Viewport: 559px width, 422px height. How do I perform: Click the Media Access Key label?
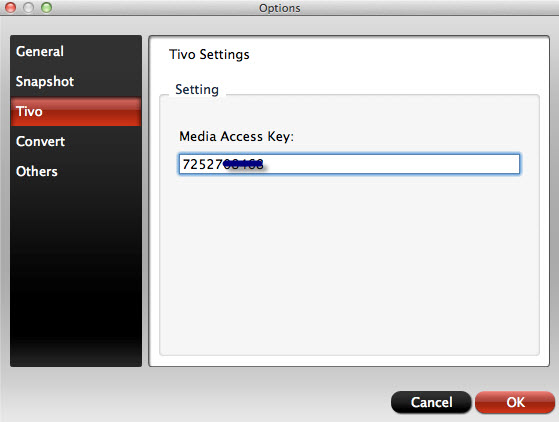[236, 137]
